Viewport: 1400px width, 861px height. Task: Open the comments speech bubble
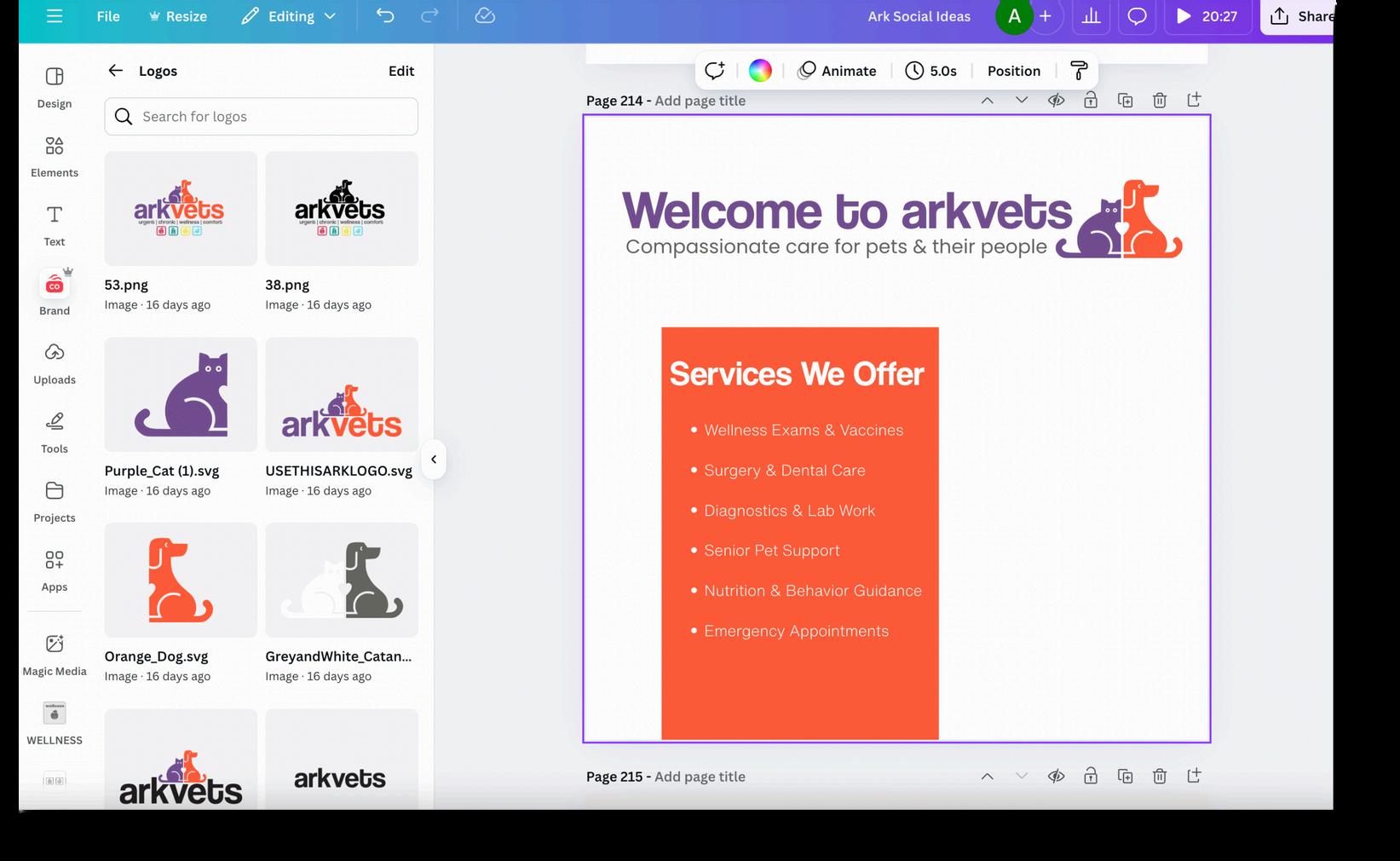pyautogui.click(x=1137, y=16)
